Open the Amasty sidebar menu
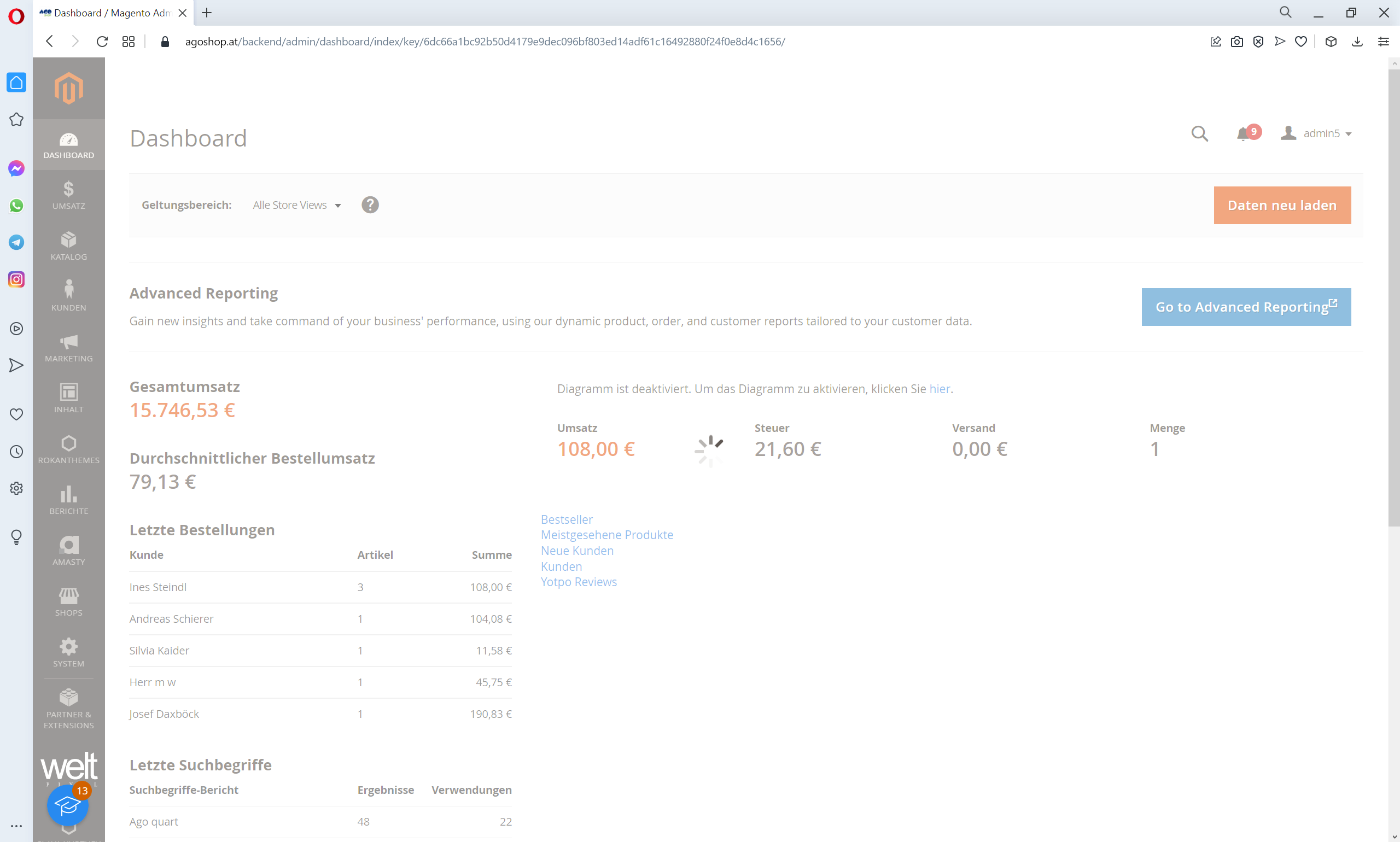 click(69, 551)
